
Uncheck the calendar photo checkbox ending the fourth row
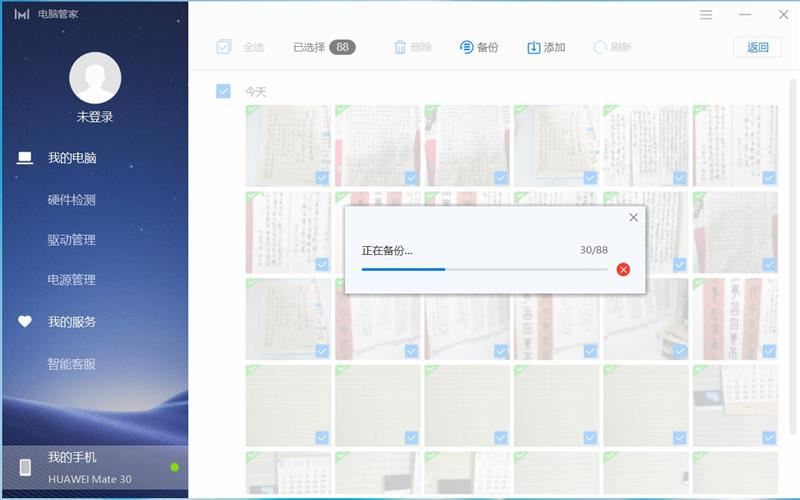pos(769,437)
